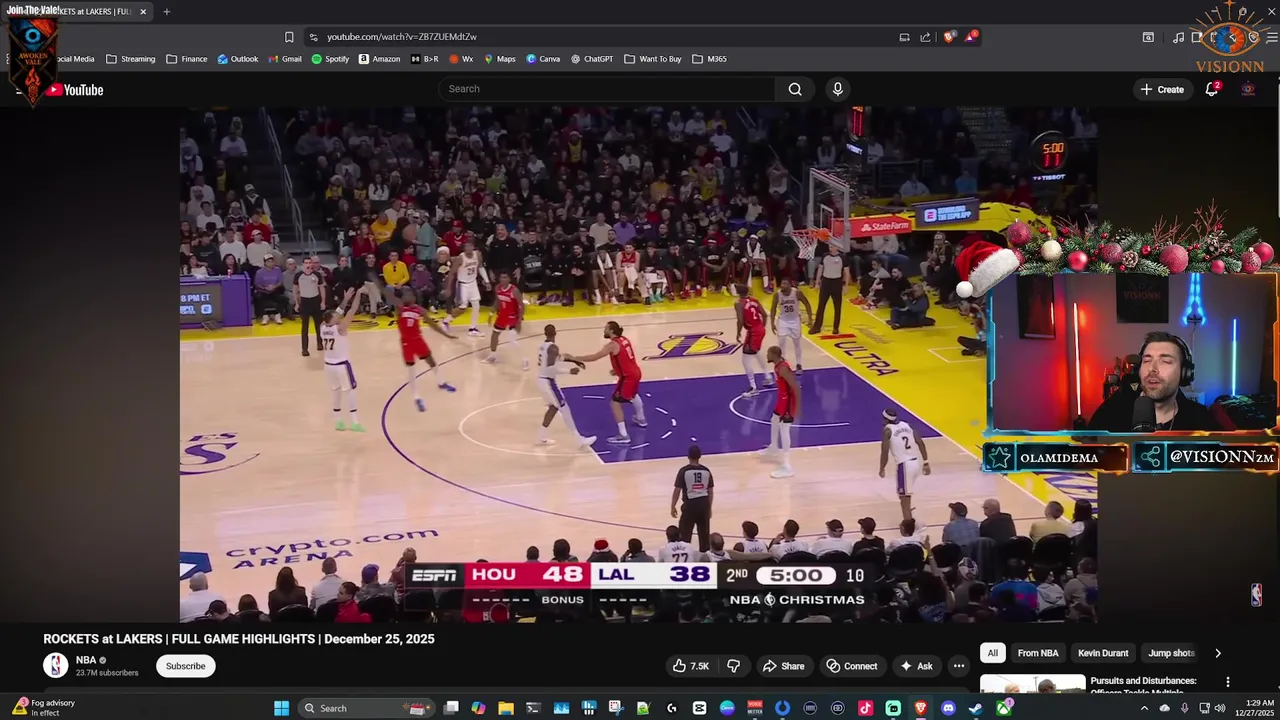
Task: Open a new browser tab
Action: tap(166, 12)
